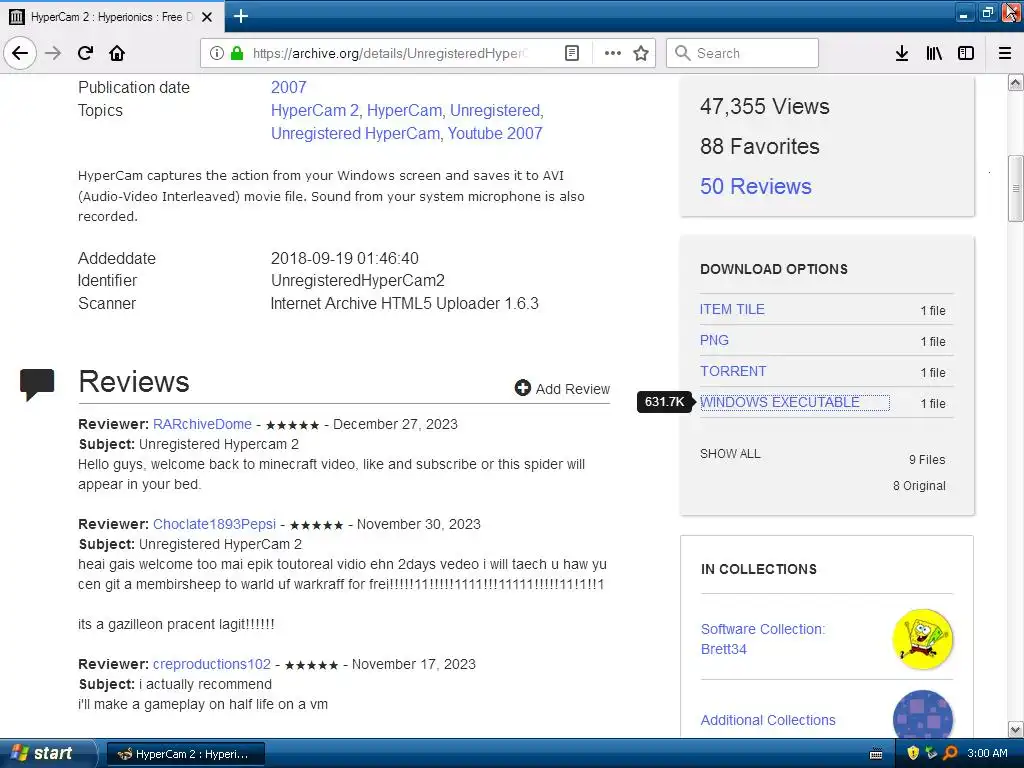
Task: Open the downloads panel
Action: click(x=901, y=53)
